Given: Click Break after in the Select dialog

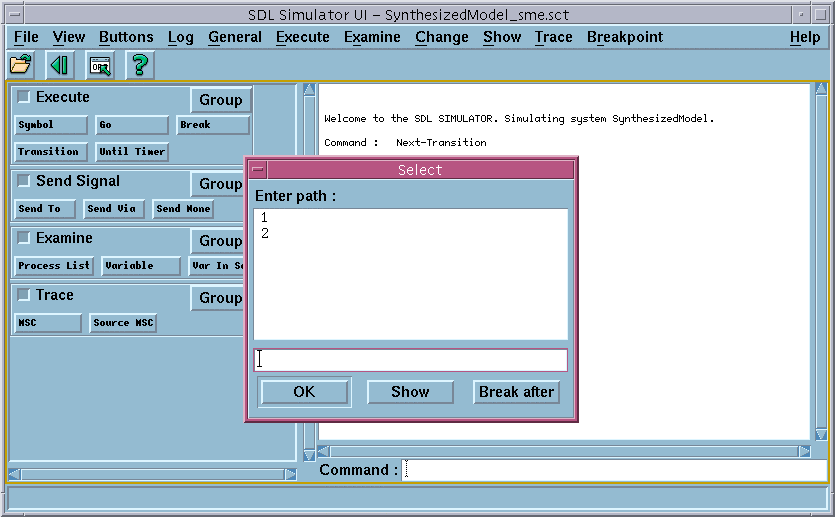Looking at the screenshot, I should (x=517, y=392).
